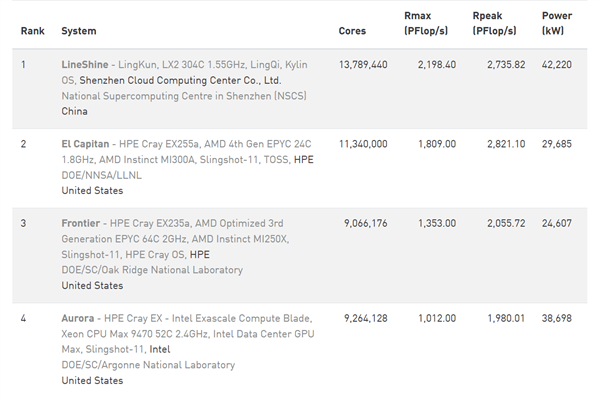Screen dimensions: 600x398
Task: Open the Aurora system link
Action: coord(78,318)
